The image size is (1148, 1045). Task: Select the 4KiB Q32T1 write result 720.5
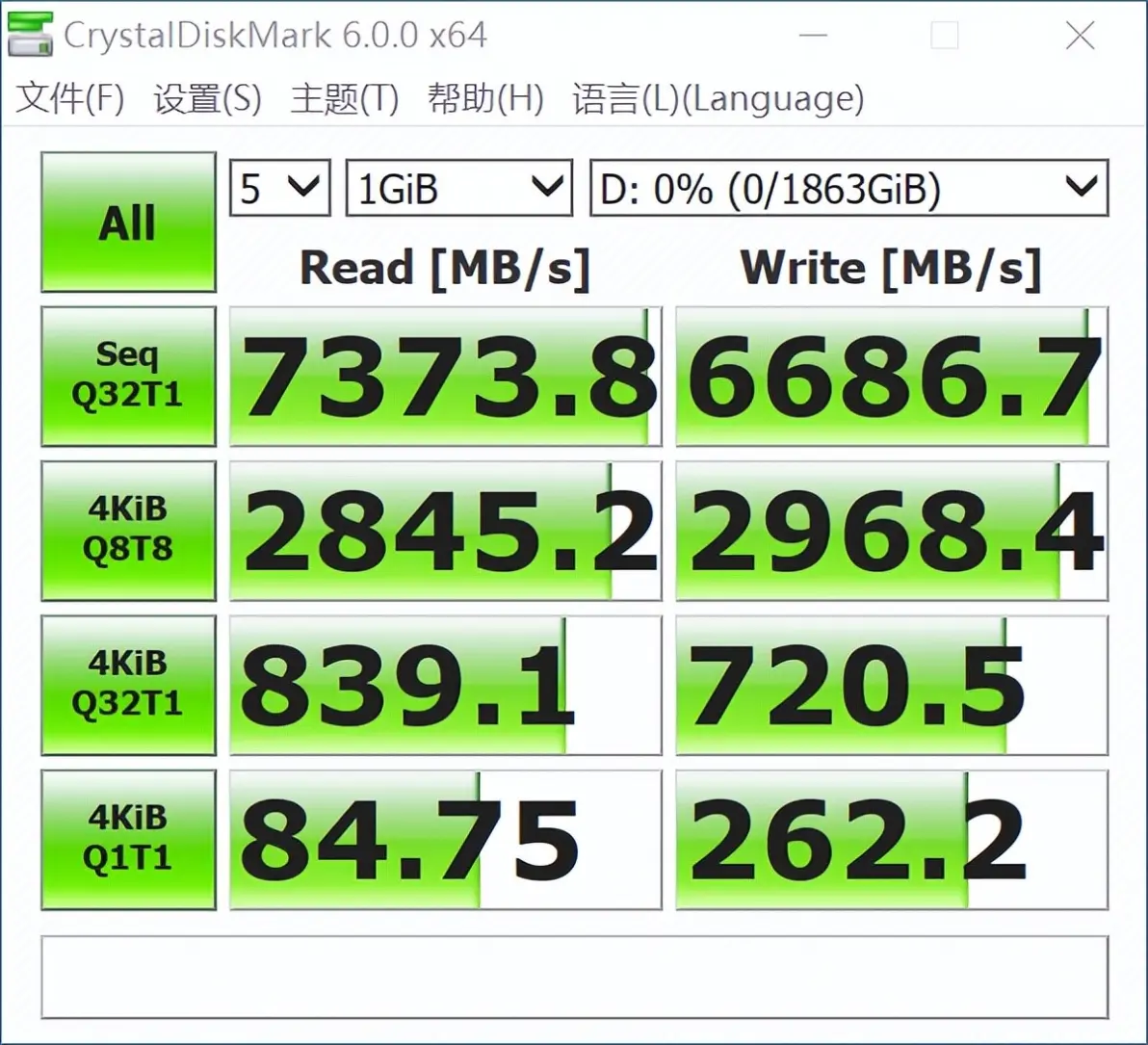point(892,686)
